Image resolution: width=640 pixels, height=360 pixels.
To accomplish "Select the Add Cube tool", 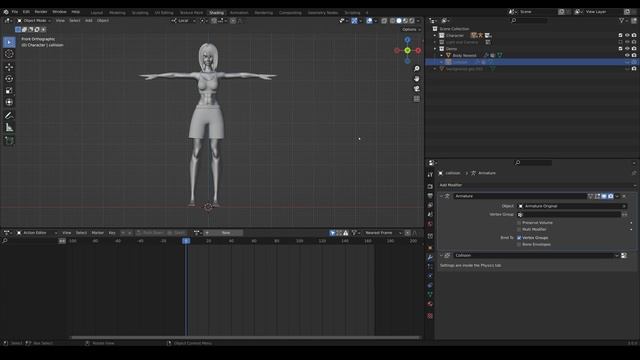I will (9, 141).
